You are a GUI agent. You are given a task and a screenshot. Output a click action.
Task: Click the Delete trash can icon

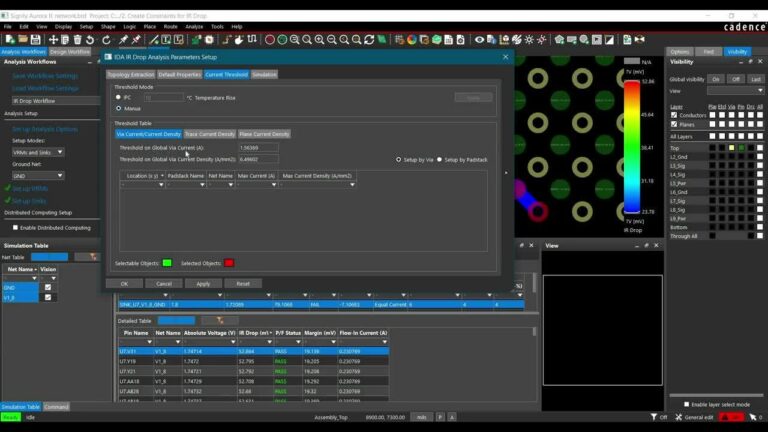pyautogui.click(x=77, y=40)
